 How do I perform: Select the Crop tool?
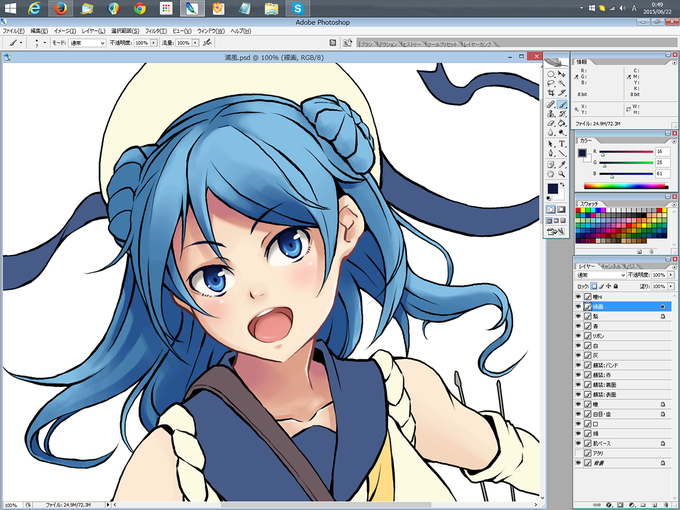tap(551, 92)
